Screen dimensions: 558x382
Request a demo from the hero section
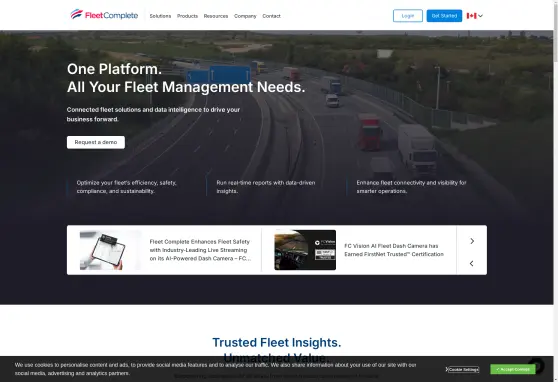click(96, 142)
